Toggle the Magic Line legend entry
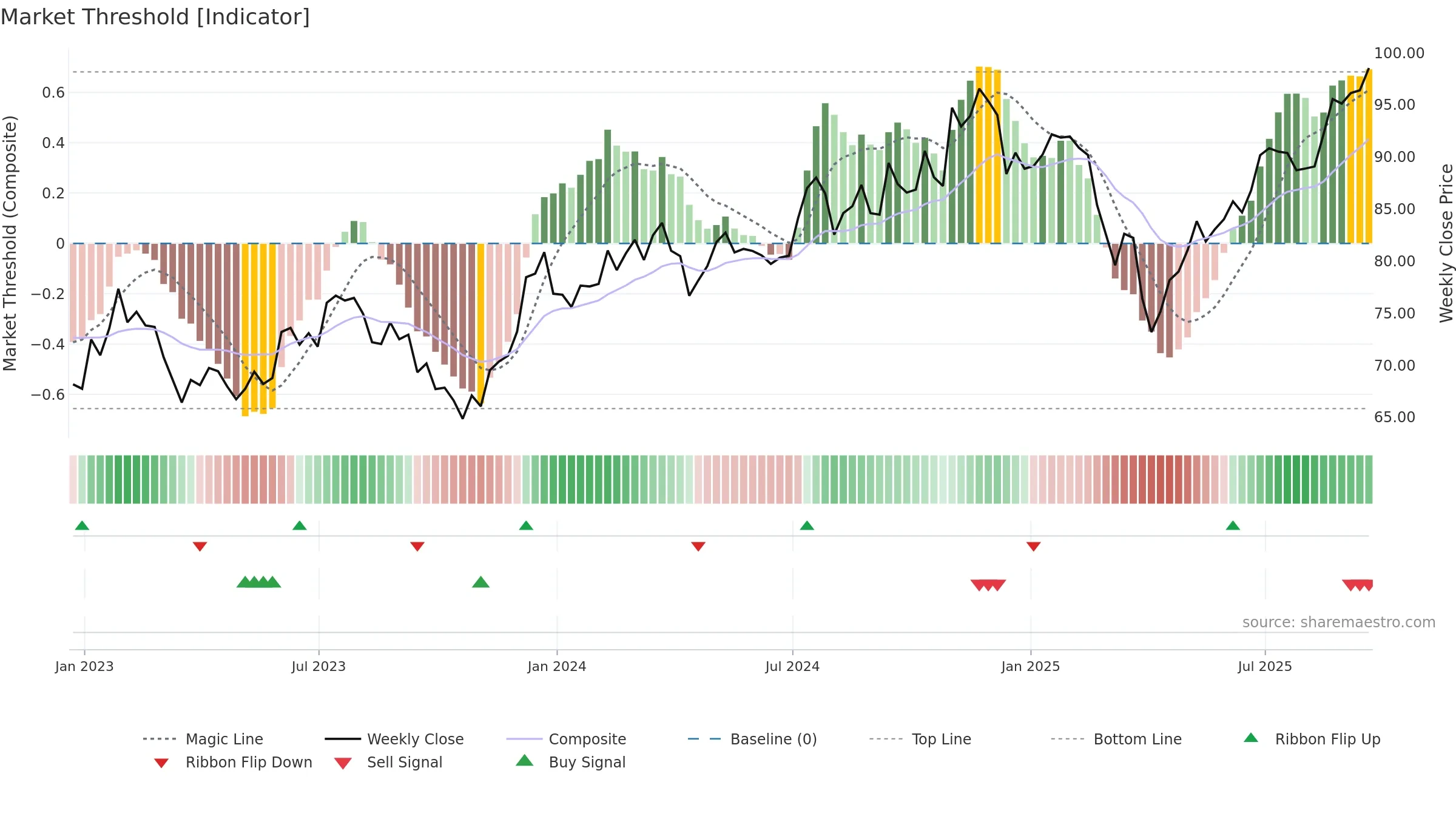This screenshot has width=1456, height=819. point(203,739)
